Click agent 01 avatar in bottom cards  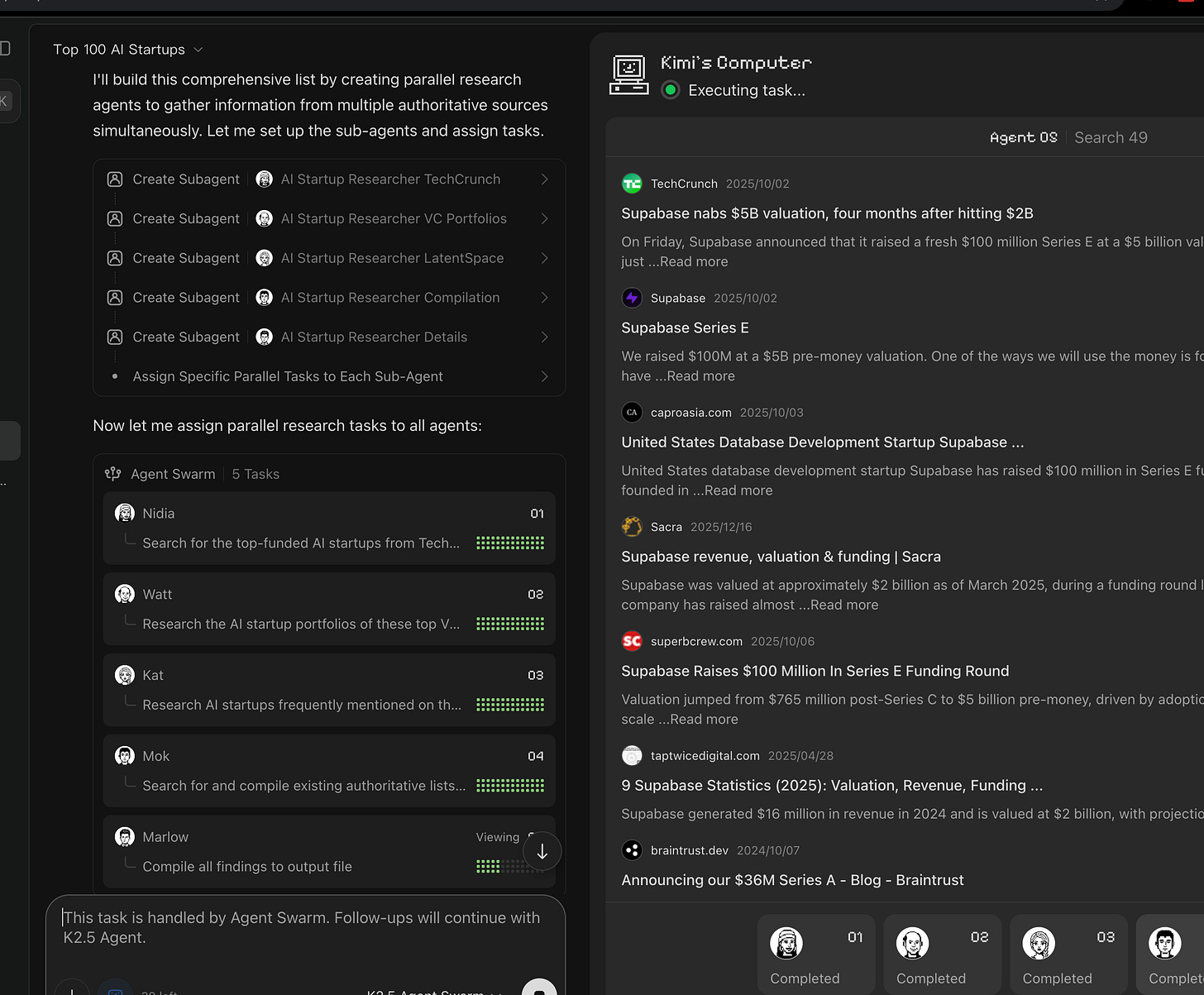click(786, 943)
